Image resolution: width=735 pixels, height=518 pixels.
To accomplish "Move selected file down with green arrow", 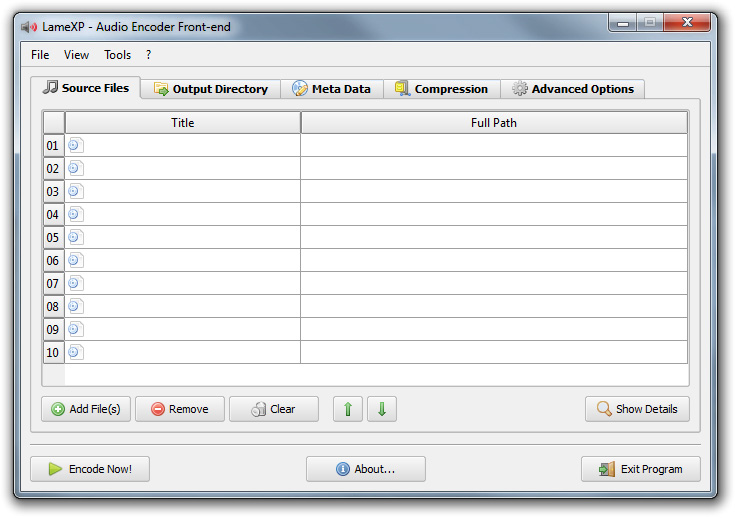I will click(382, 409).
